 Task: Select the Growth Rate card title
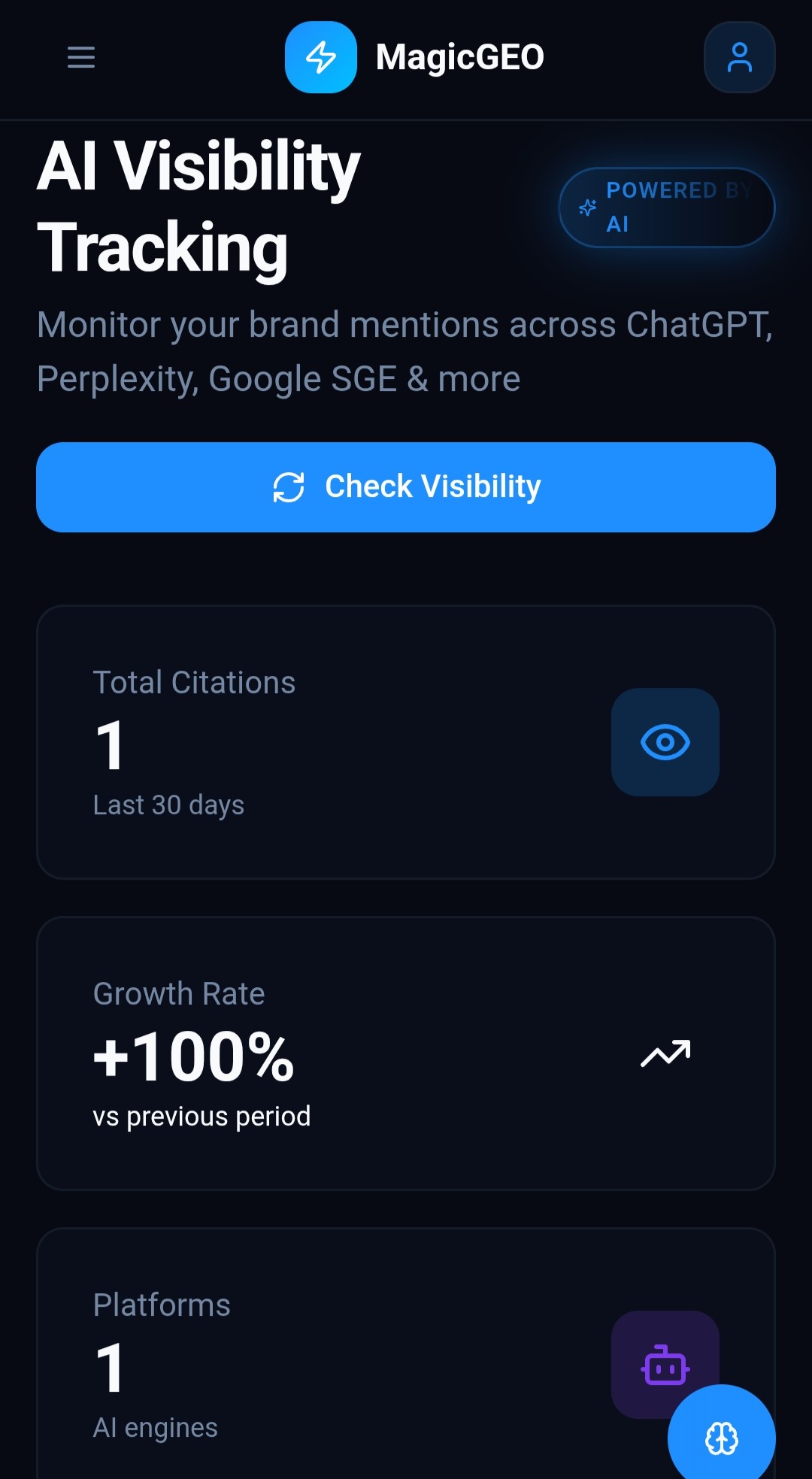point(179,994)
